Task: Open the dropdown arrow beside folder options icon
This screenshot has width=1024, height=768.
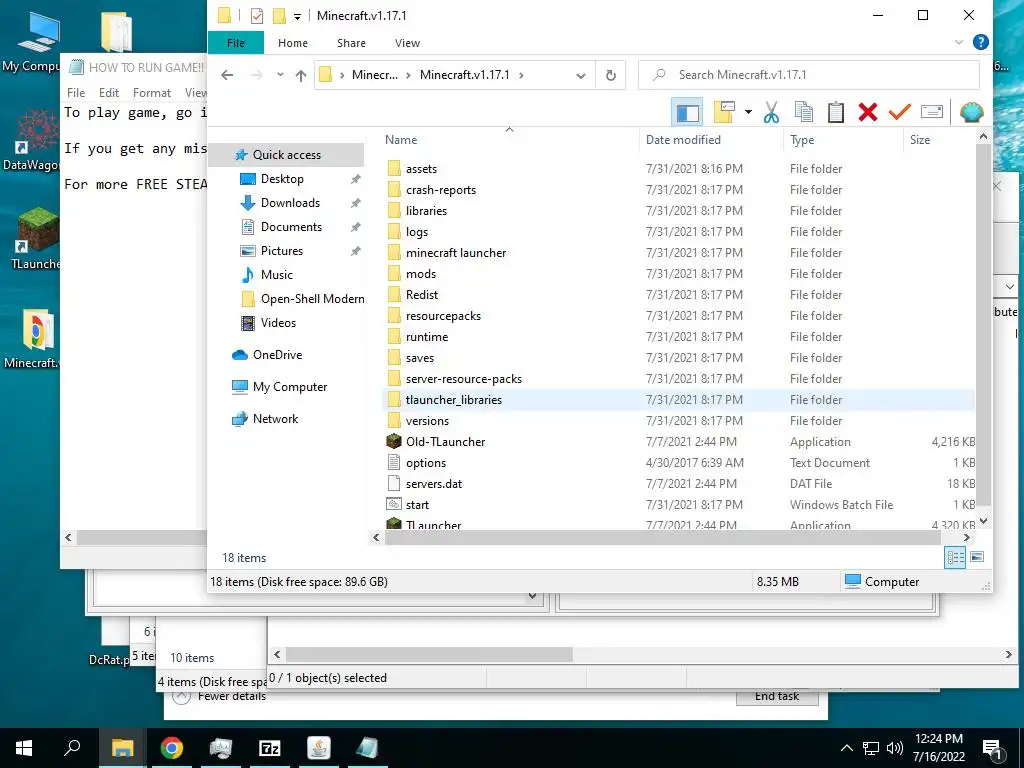Action: tap(748, 112)
